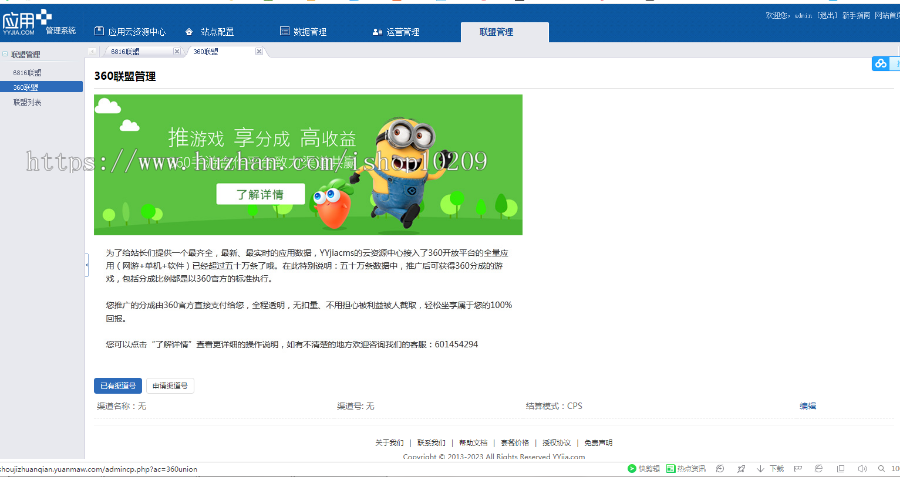Click the 退出 logout link
Image resolution: width=900 pixels, height=477 pixels.
click(x=827, y=15)
